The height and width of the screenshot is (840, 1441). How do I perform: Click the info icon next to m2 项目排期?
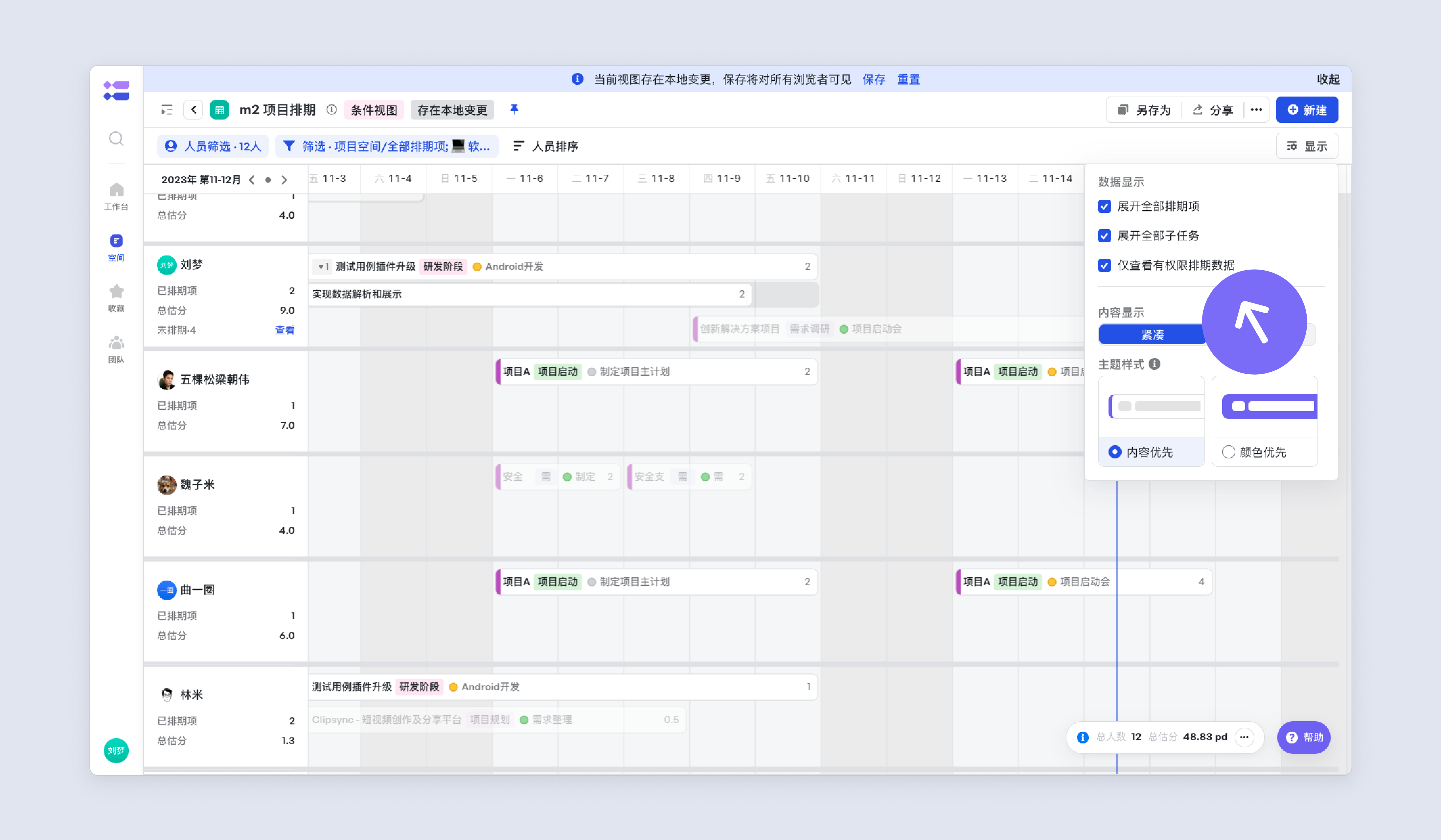click(x=332, y=110)
